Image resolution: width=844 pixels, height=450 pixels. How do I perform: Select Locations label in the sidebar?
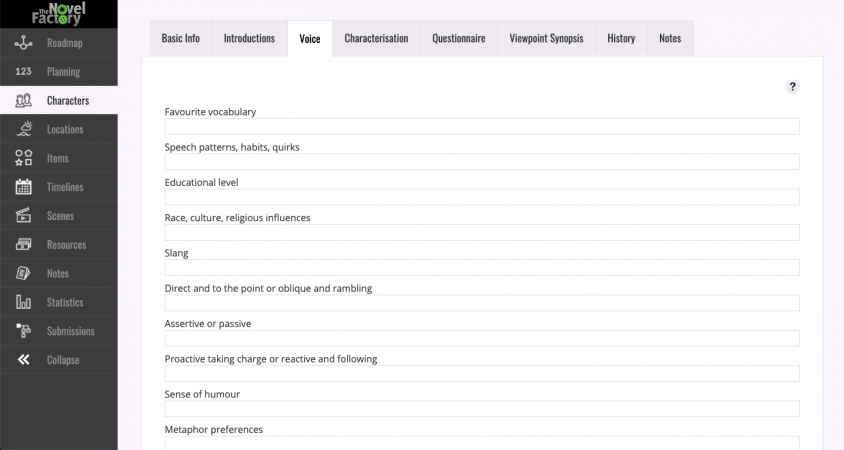click(x=65, y=129)
